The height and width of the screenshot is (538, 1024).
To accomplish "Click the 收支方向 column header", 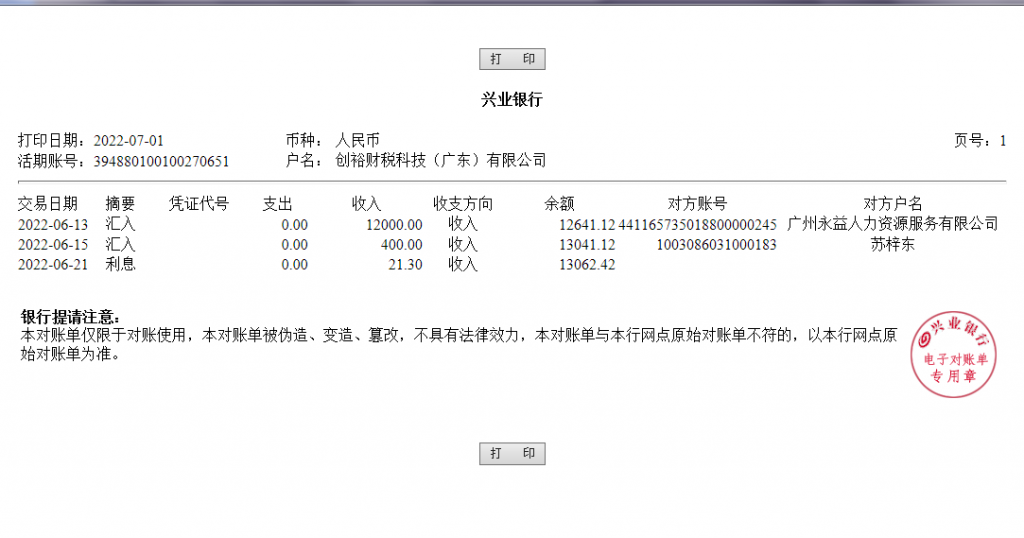I will coord(463,204).
